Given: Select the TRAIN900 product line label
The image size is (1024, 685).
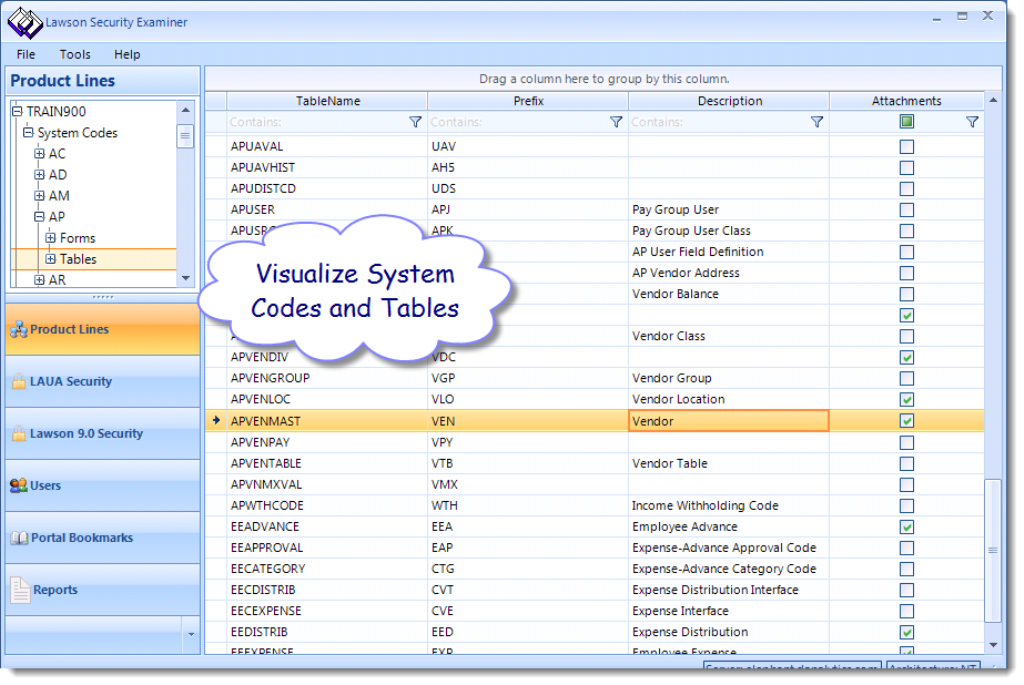Looking at the screenshot, I should coord(56,112).
